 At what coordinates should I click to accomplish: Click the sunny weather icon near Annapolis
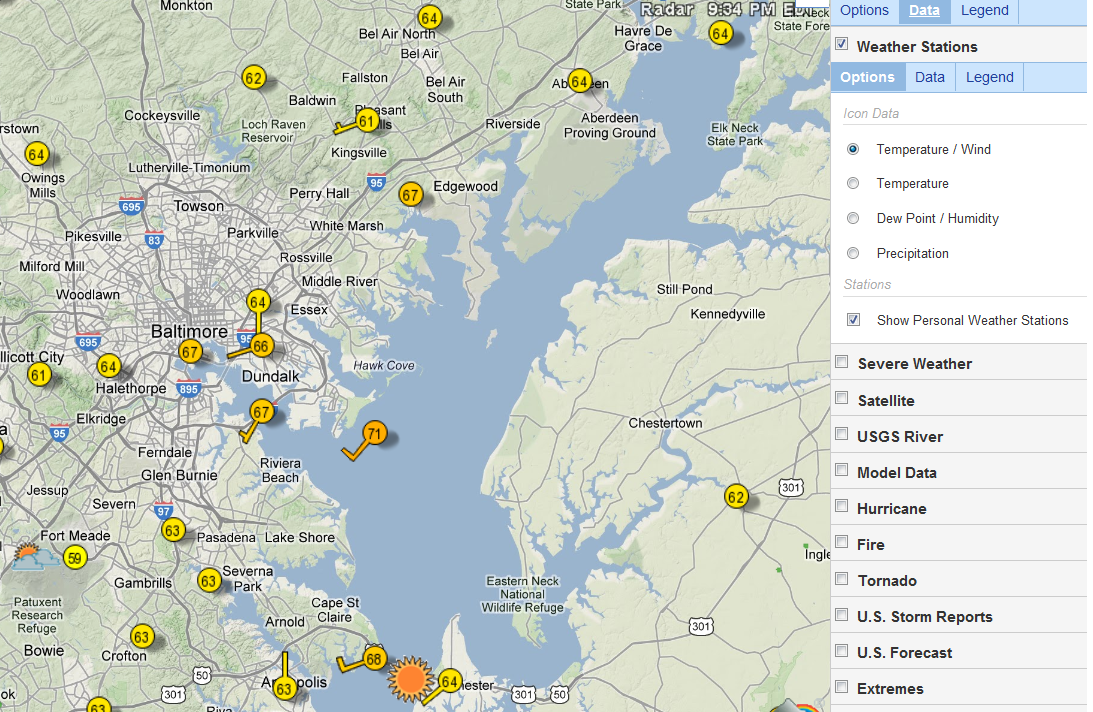412,677
